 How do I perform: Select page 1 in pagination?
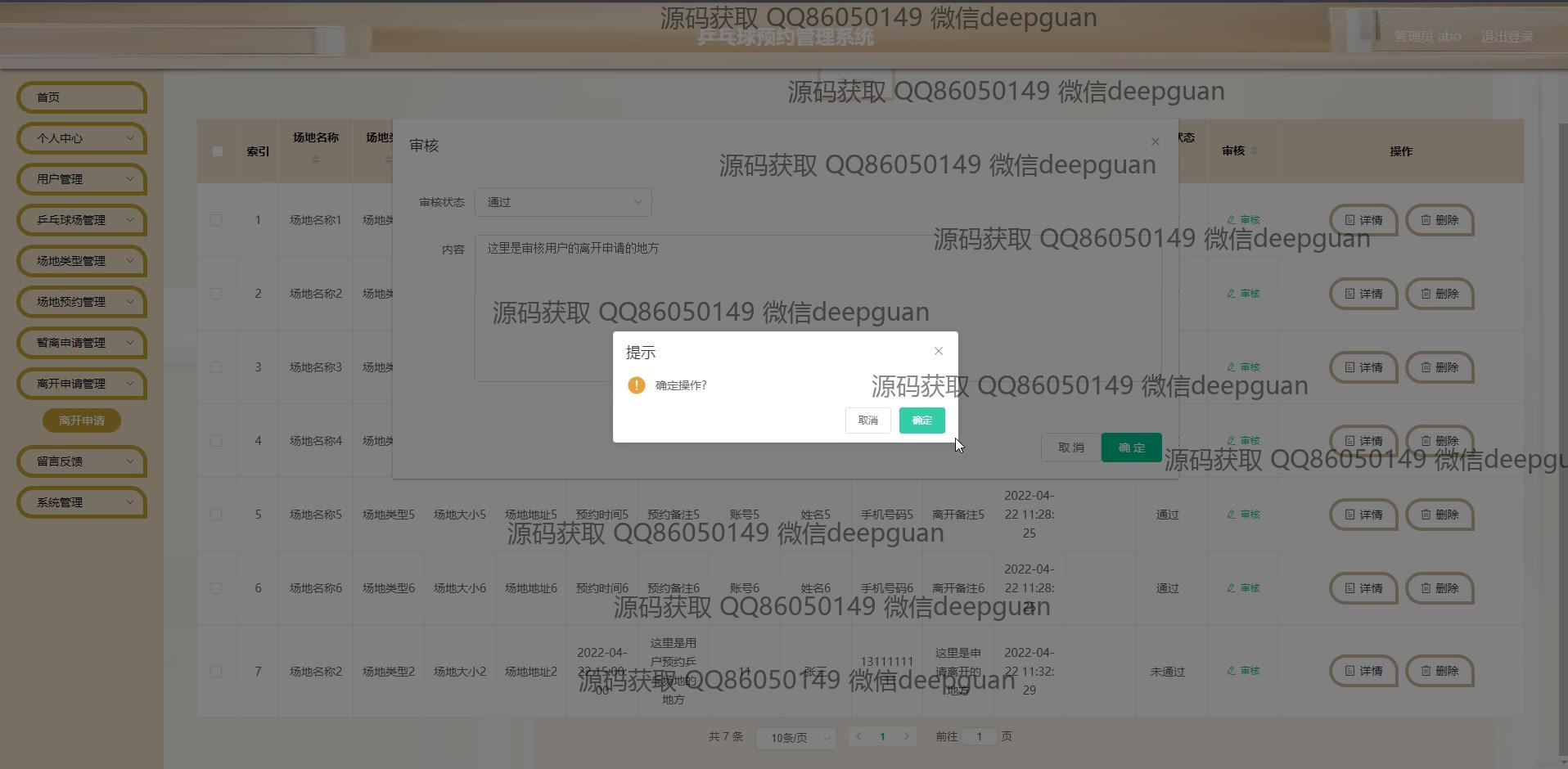(x=882, y=736)
